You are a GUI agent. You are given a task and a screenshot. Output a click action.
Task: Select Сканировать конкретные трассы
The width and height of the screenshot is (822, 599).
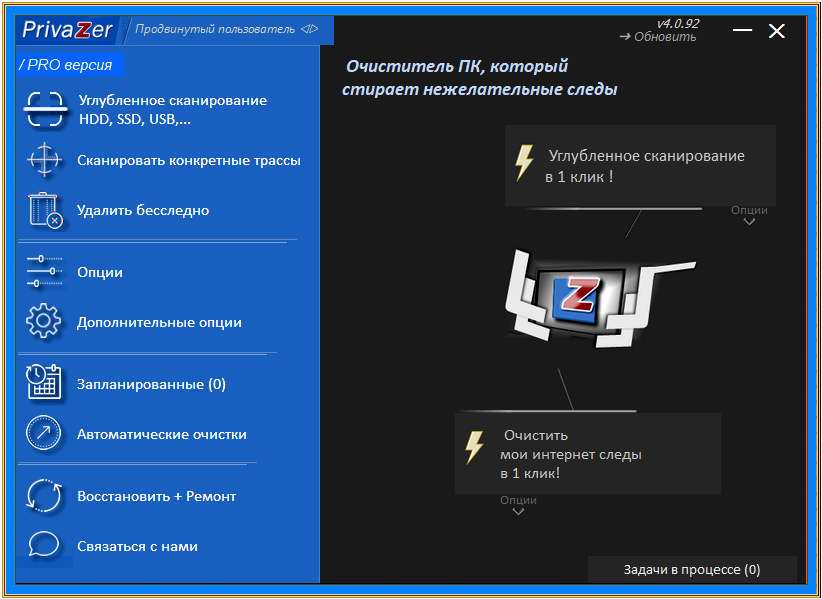coord(189,160)
